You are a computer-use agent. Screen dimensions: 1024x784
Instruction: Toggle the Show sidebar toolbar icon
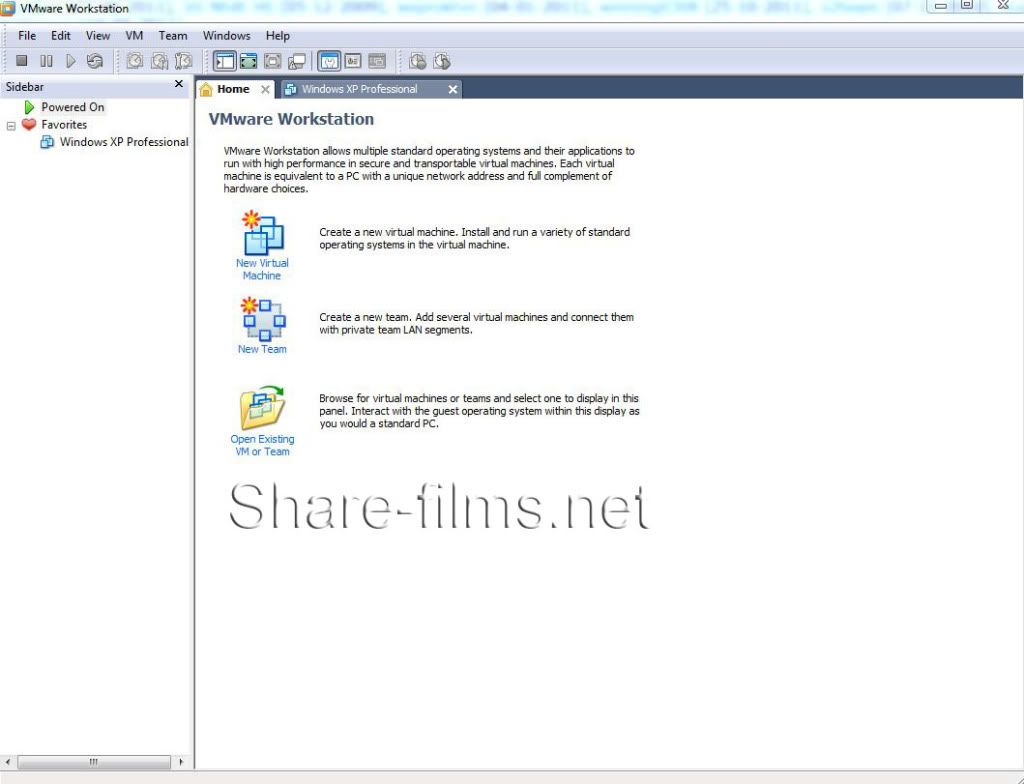(225, 61)
